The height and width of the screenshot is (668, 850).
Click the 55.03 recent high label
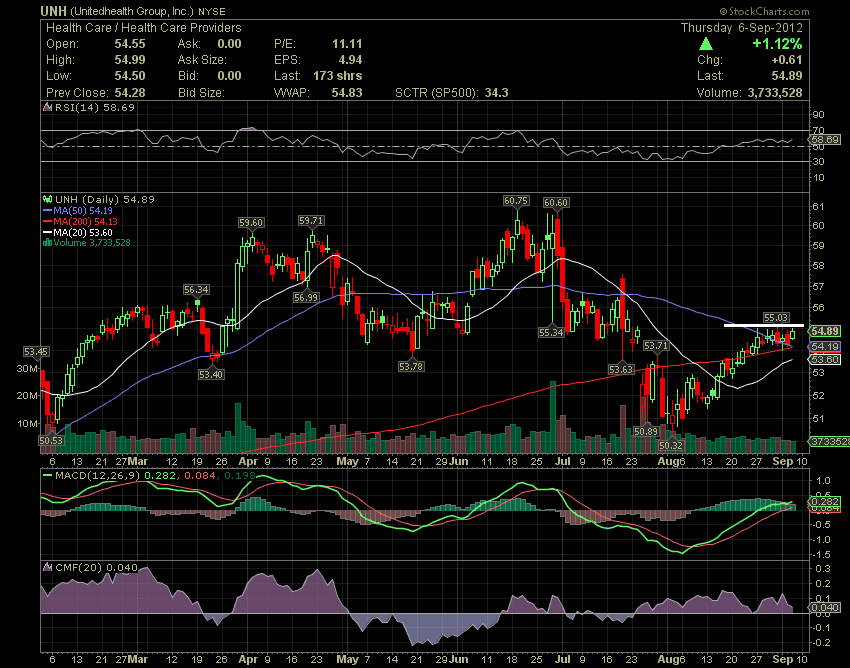[x=776, y=318]
